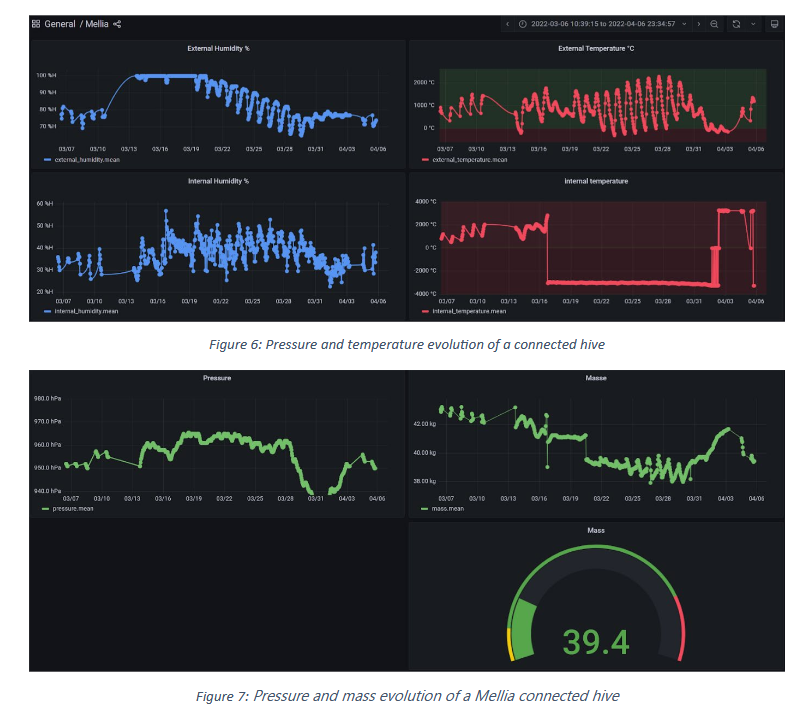Image resolution: width=811 pixels, height=724 pixels.
Task: Click the 39.4 mass gauge value
Action: pos(596,642)
